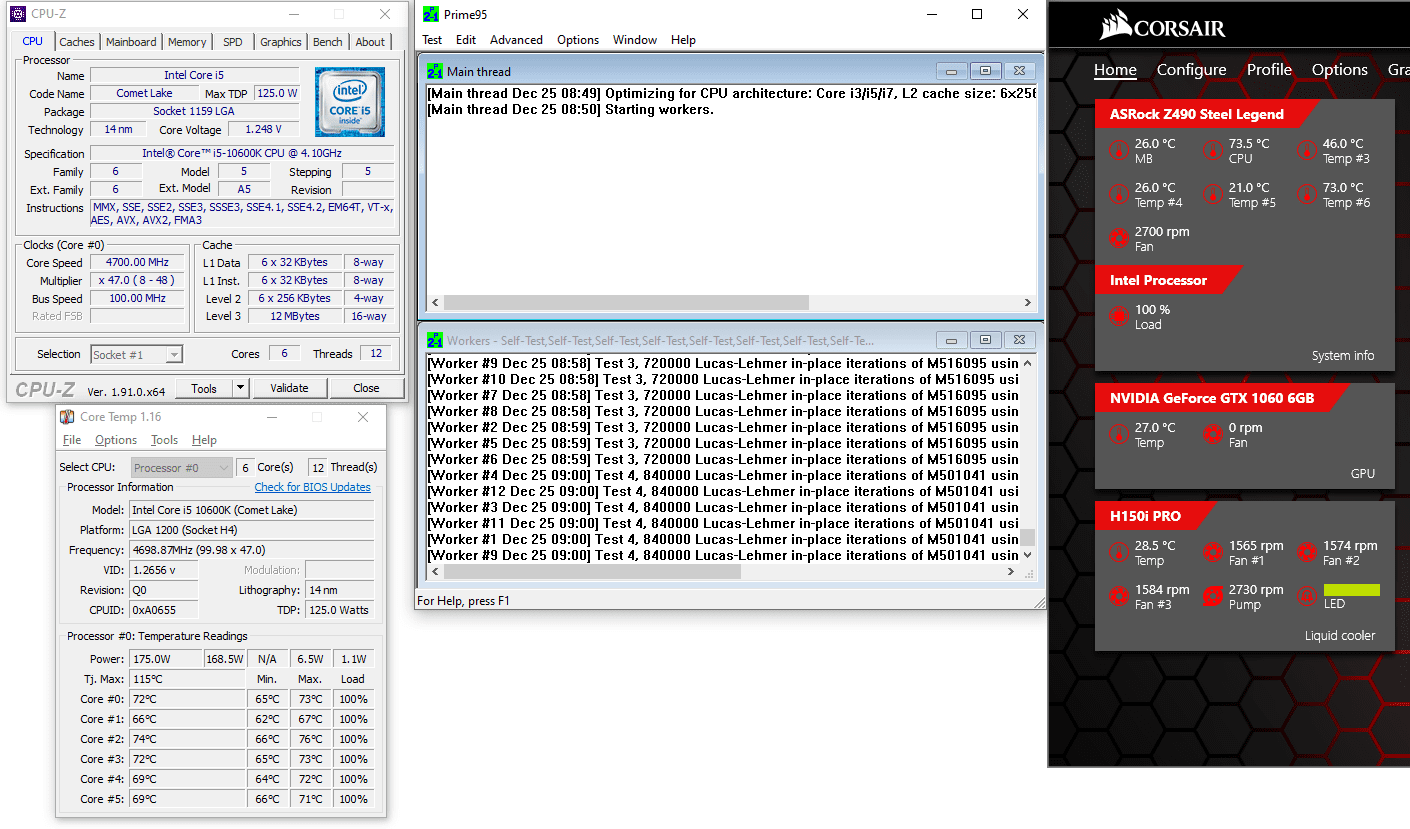The height and width of the screenshot is (829, 1410).
Task: Open the Advanced menu in Prime95
Action: (516, 40)
